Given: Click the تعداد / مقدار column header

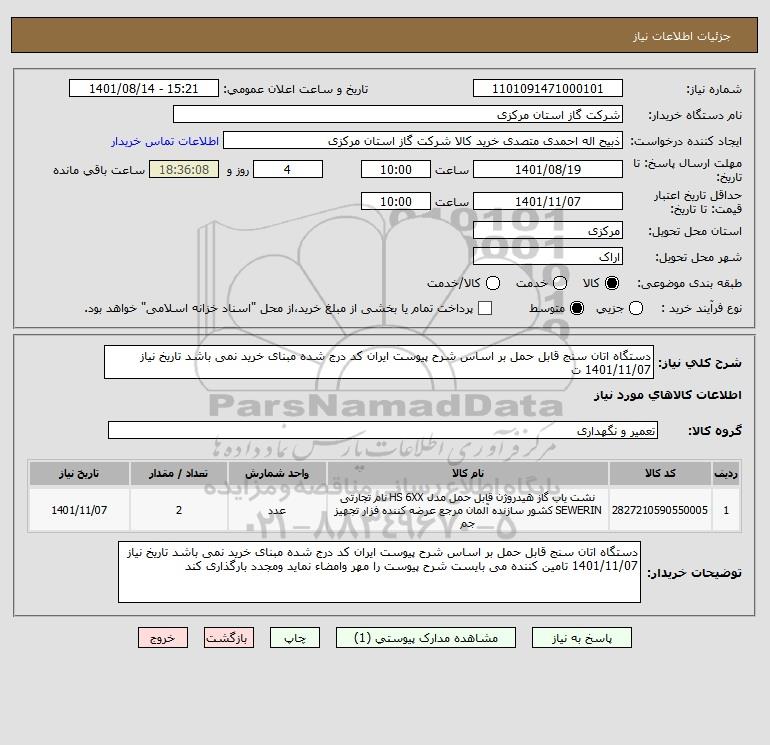Looking at the screenshot, I should click(x=179, y=473).
